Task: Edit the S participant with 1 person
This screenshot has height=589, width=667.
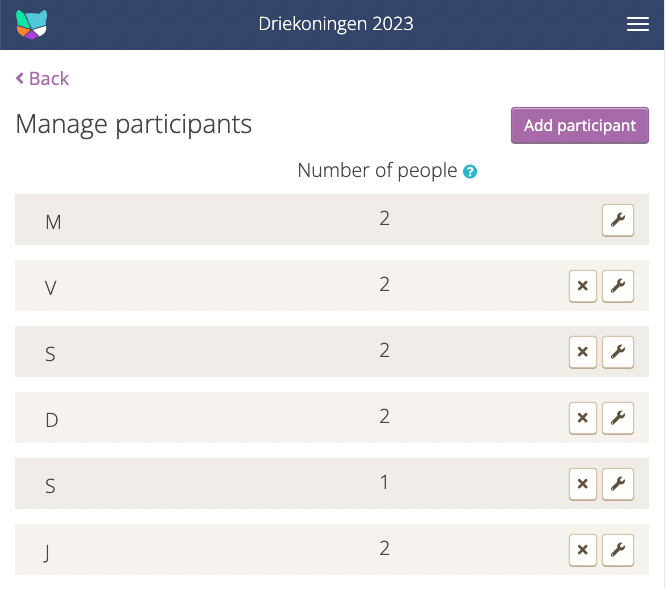Action: click(618, 484)
